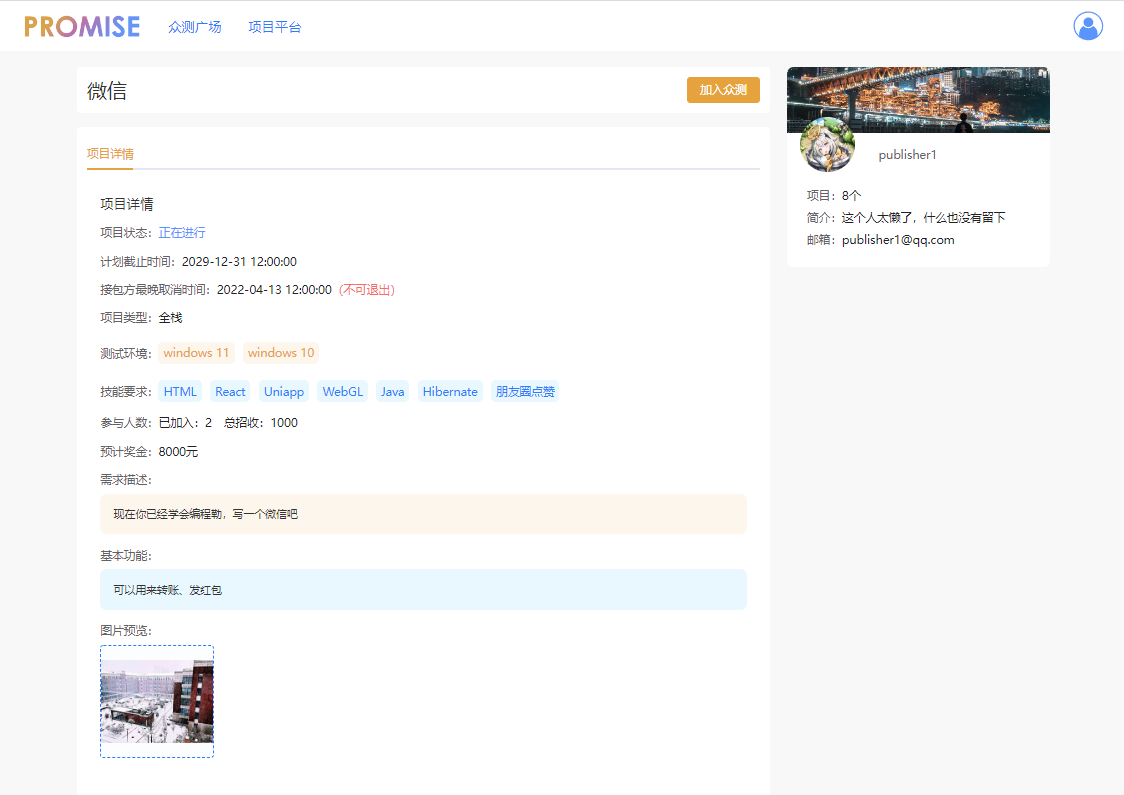Select the React skill tag
This screenshot has width=1124, height=795.
(x=229, y=391)
